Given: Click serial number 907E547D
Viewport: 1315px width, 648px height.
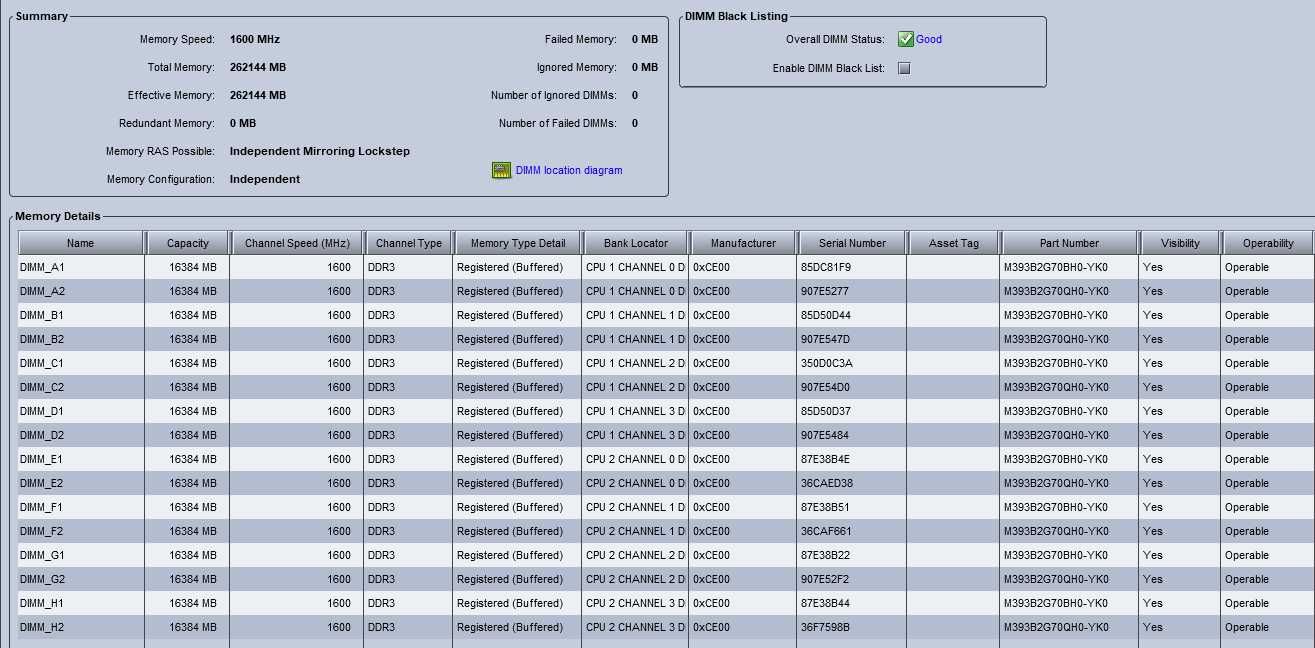Looking at the screenshot, I should pyautogui.click(x=825, y=339).
